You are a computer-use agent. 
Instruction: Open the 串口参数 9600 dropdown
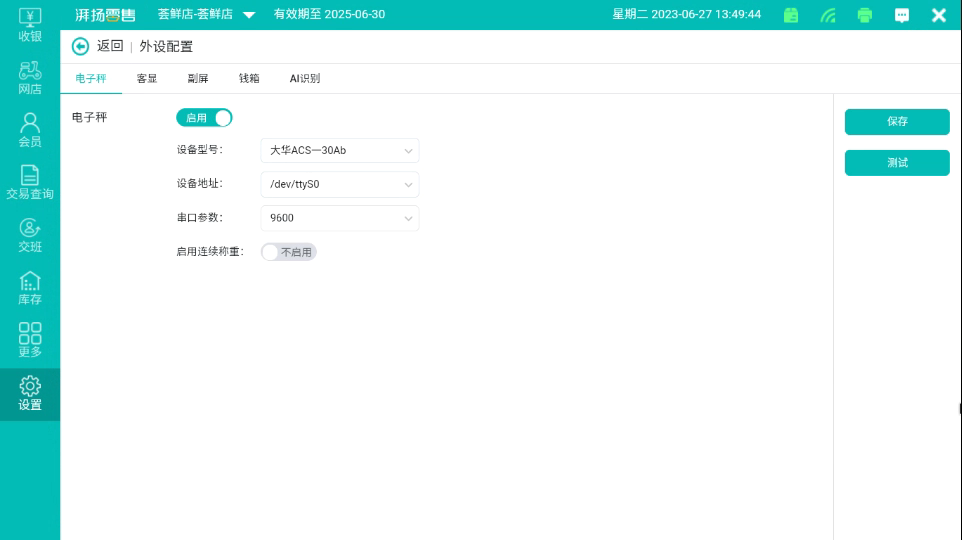click(339, 218)
